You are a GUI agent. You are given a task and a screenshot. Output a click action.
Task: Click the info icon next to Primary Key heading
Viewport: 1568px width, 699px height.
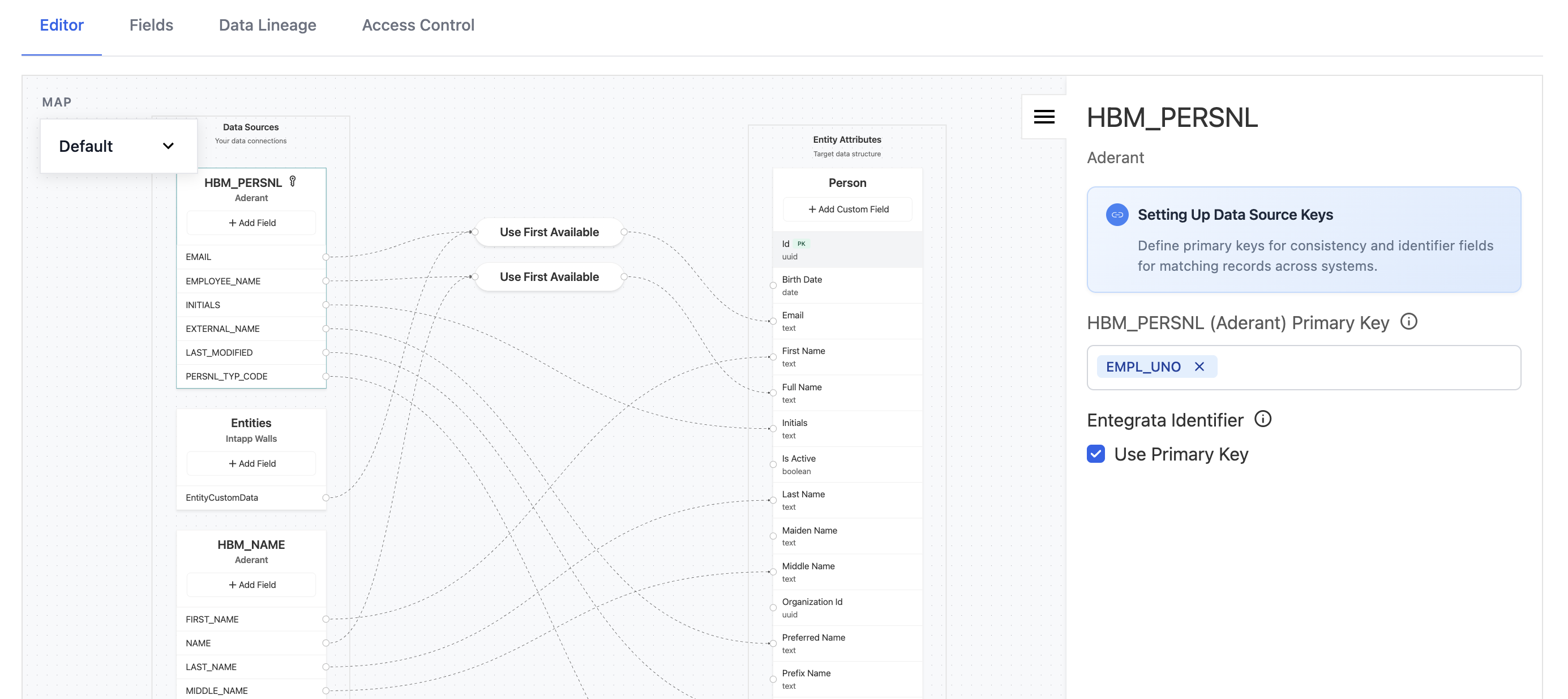(x=1409, y=323)
